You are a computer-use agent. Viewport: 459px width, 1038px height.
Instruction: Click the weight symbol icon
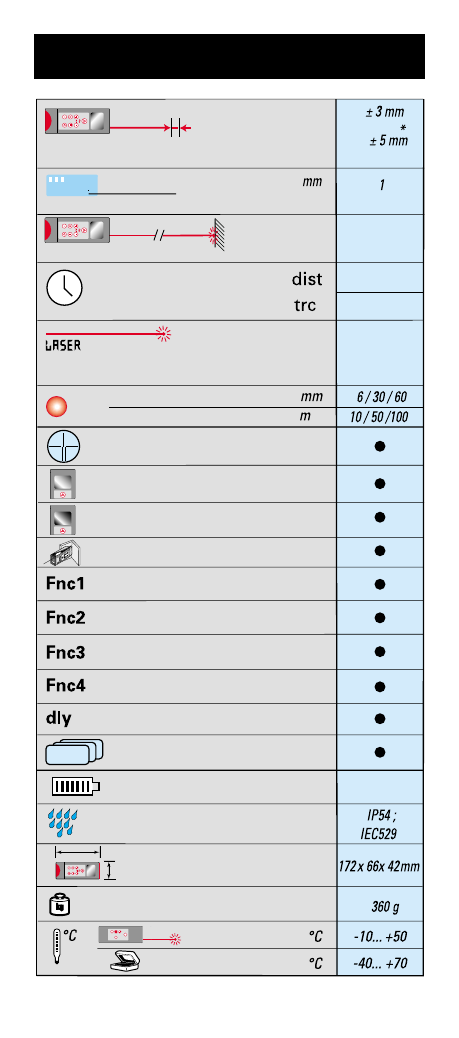click(x=60, y=904)
